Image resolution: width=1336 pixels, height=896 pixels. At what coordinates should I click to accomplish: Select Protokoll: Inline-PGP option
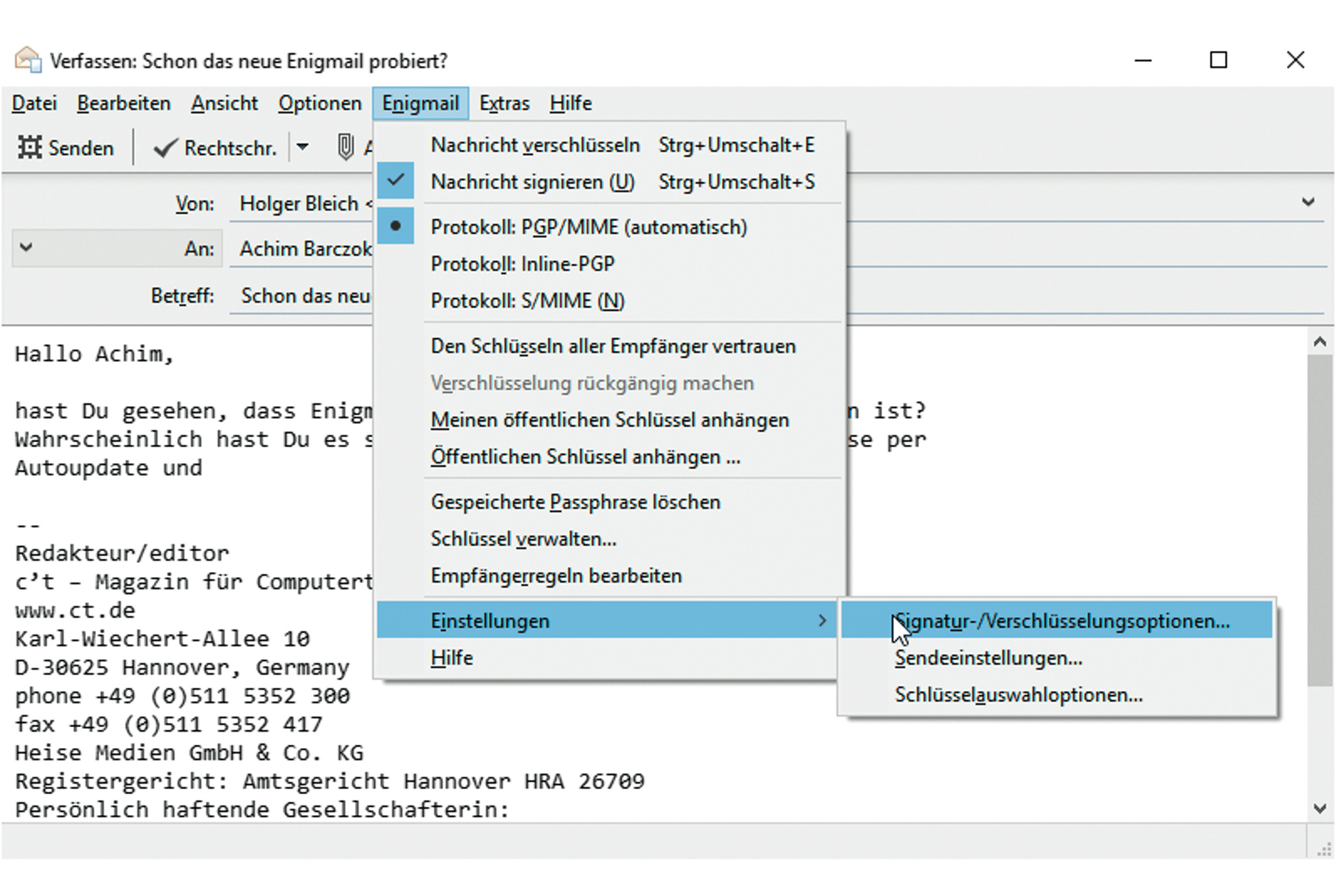click(x=522, y=264)
